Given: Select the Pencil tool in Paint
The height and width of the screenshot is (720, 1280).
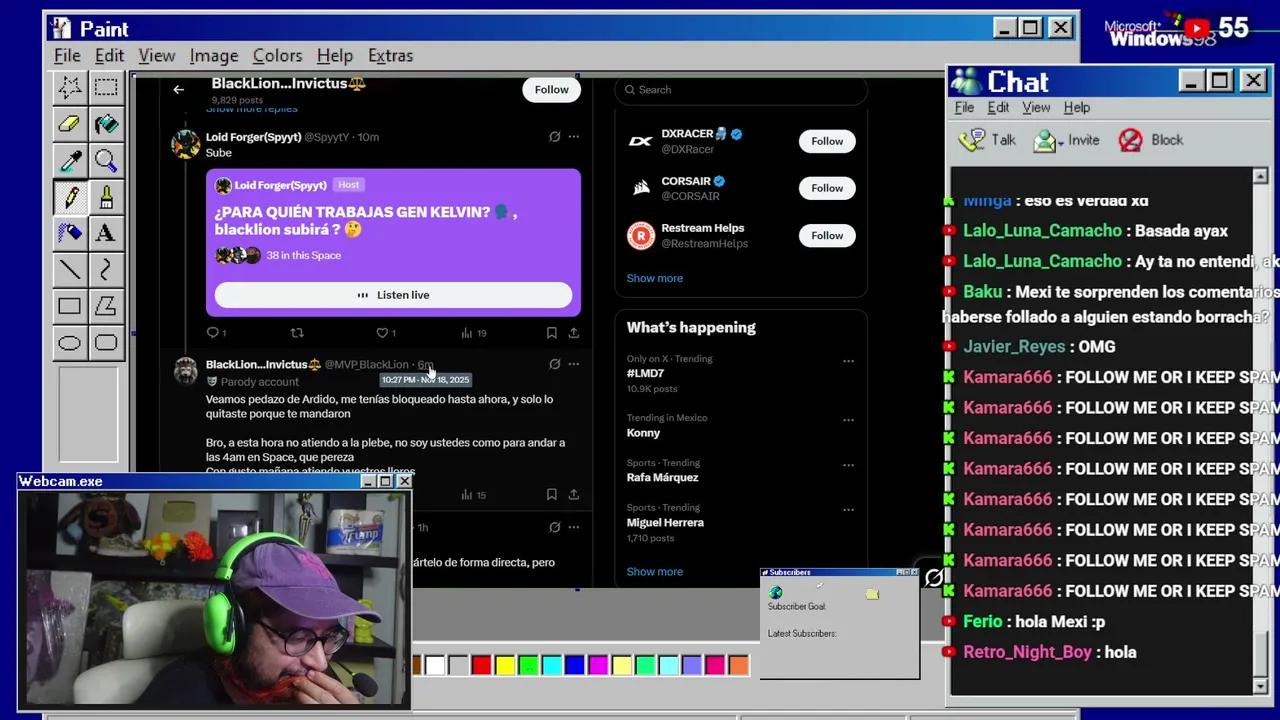Looking at the screenshot, I should coord(69,197).
